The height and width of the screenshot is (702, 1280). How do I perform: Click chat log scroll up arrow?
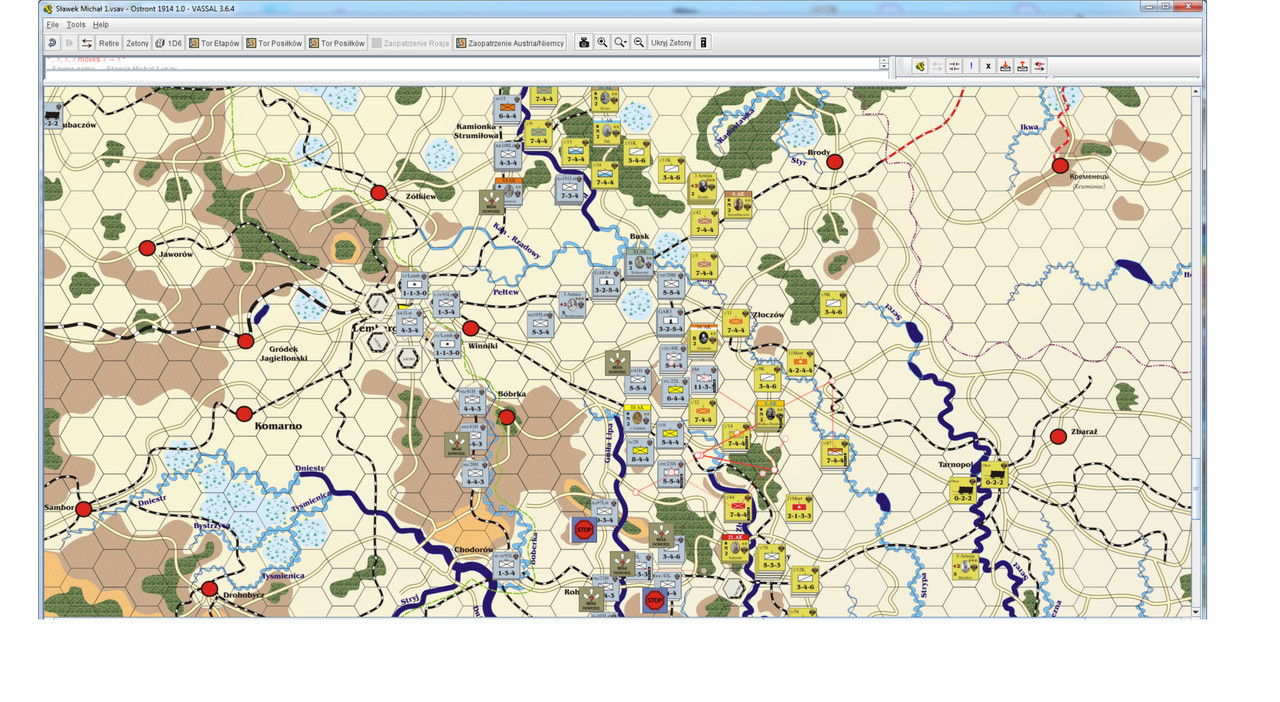coord(884,61)
